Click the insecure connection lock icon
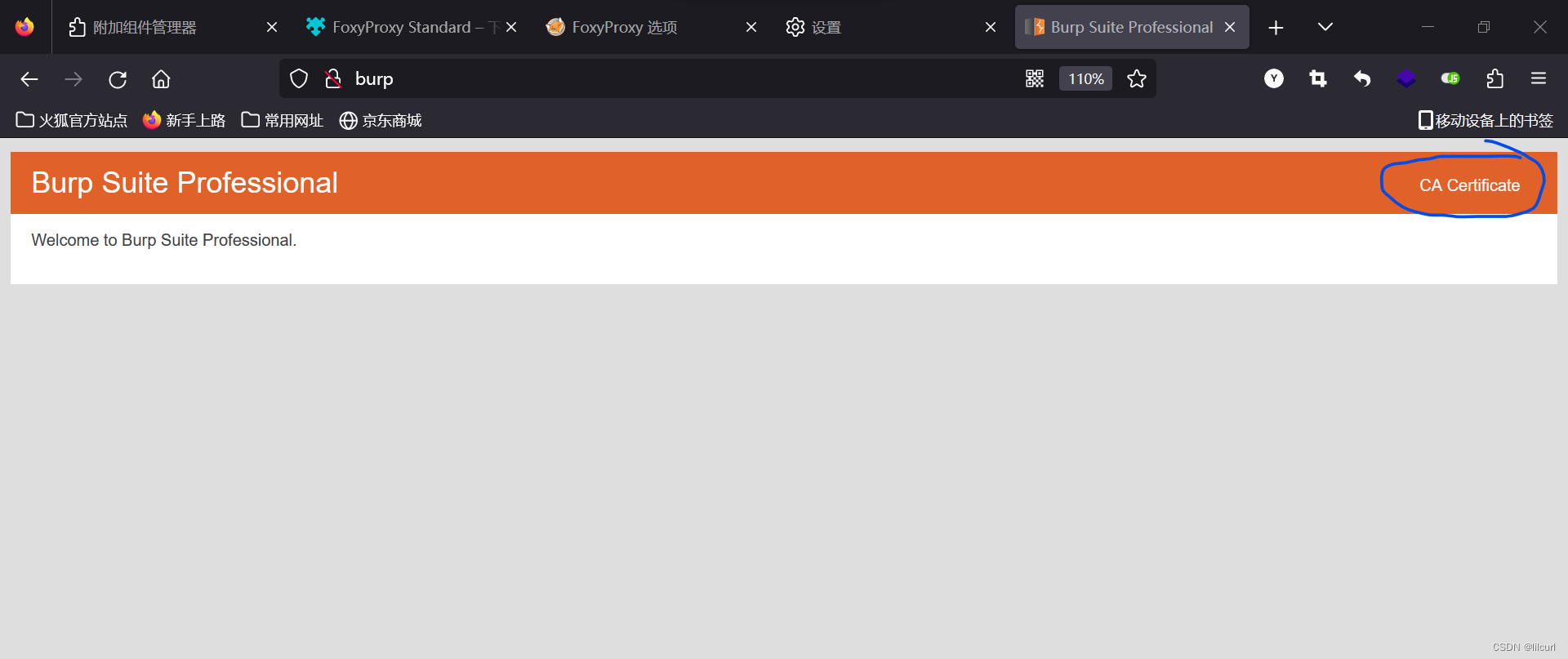1568x659 pixels. [333, 78]
